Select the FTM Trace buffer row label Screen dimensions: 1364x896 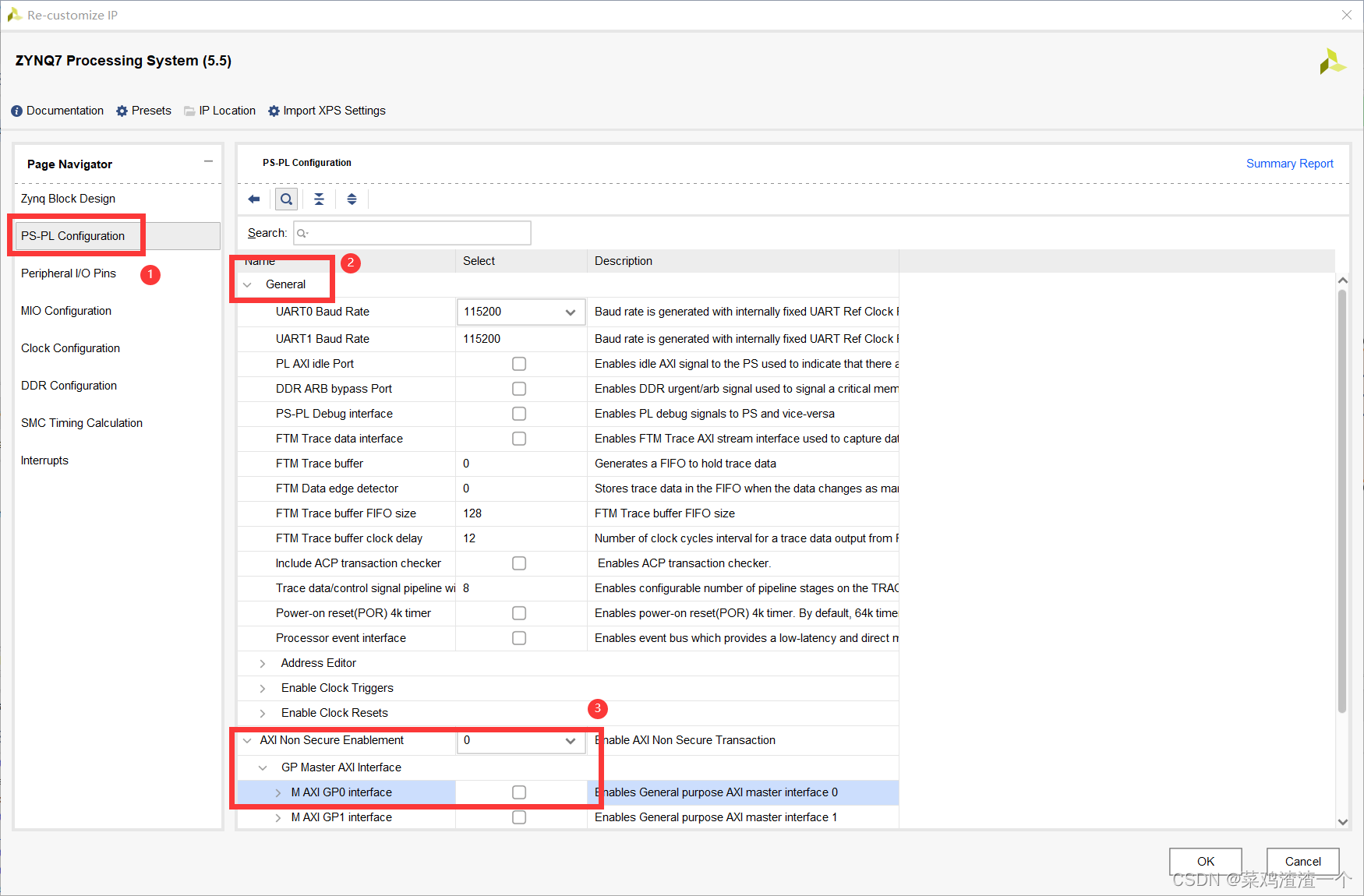tap(320, 464)
